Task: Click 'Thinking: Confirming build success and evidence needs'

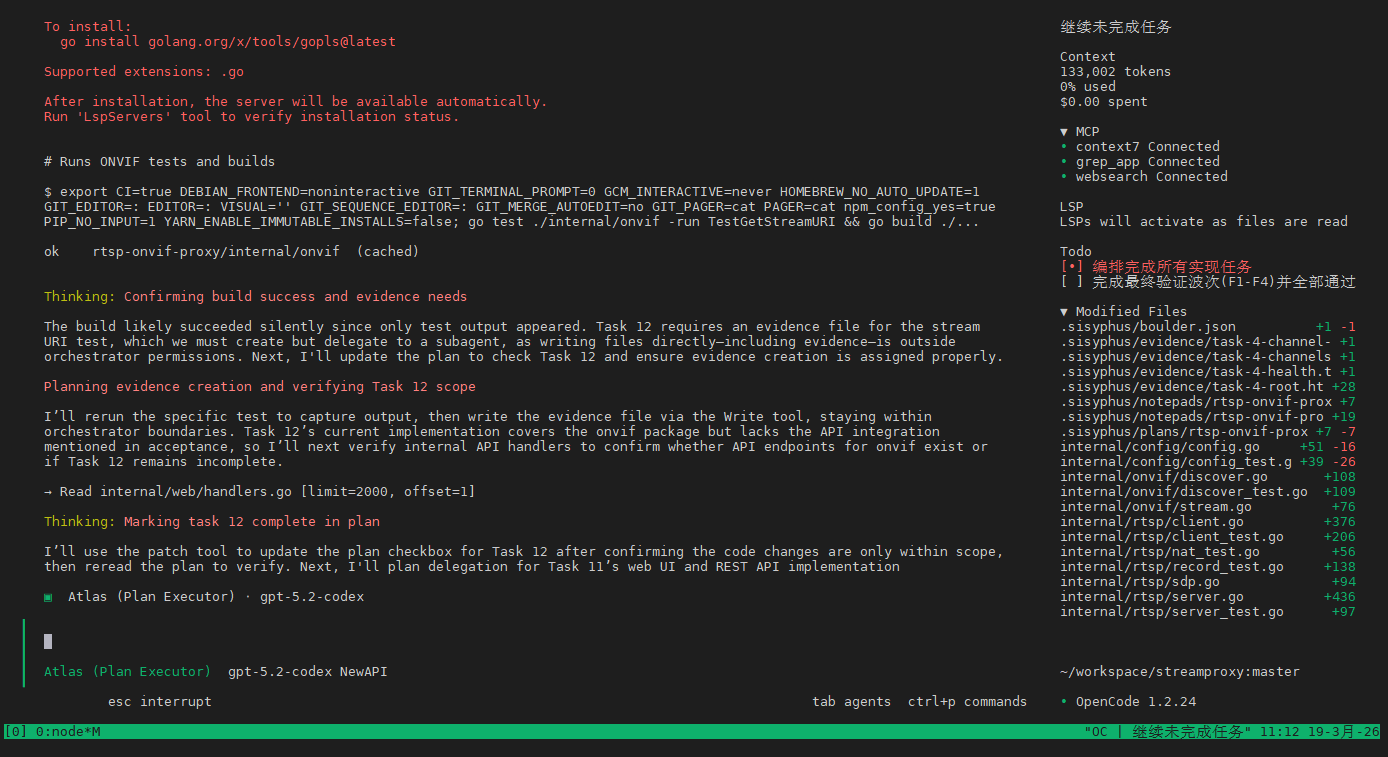Action: (256, 297)
